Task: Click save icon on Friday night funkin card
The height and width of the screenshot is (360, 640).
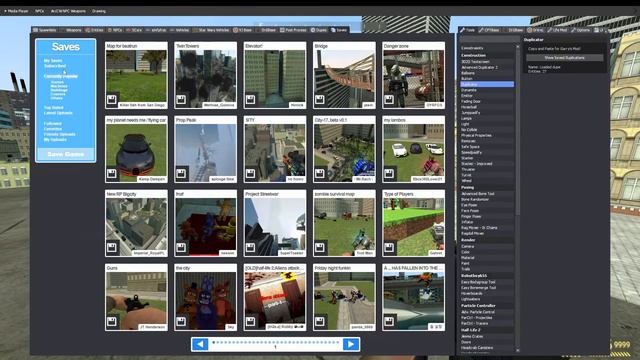Action: [320, 321]
